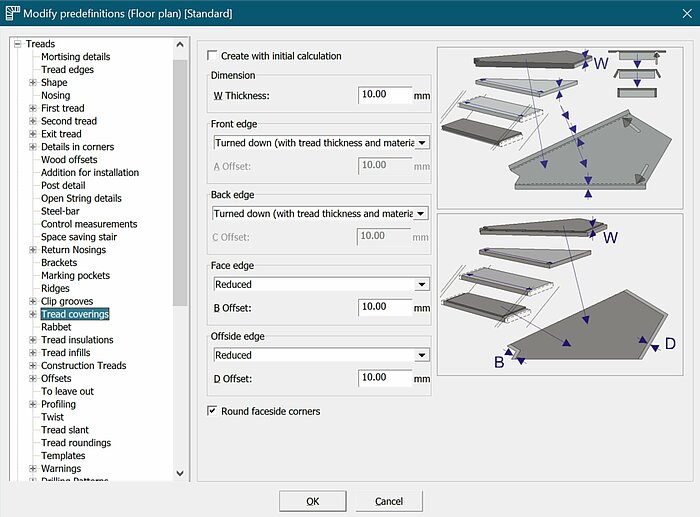Select Mortising details in the tree
This screenshot has width=700, height=517.
tap(75, 57)
